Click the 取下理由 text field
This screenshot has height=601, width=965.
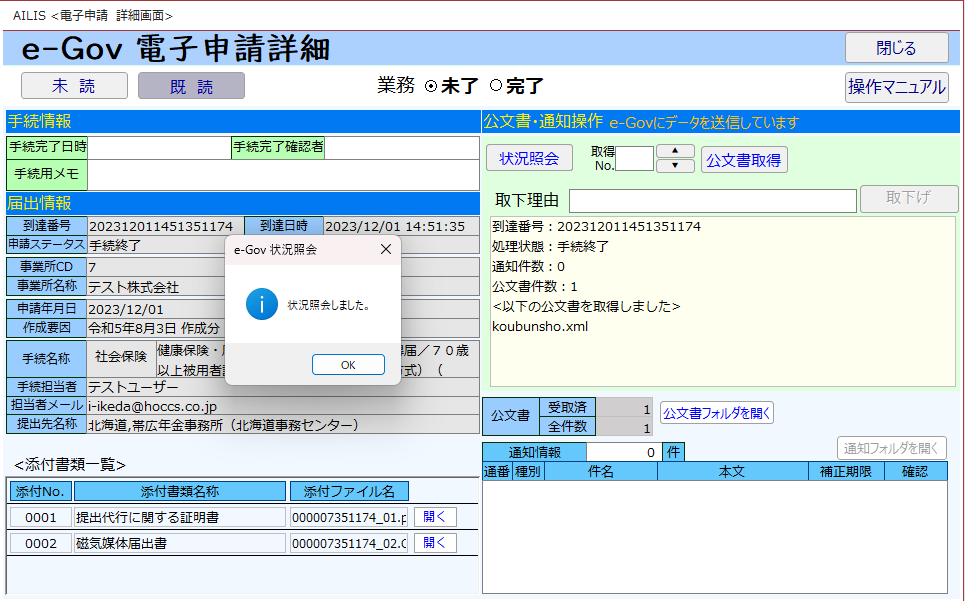[x=711, y=200]
